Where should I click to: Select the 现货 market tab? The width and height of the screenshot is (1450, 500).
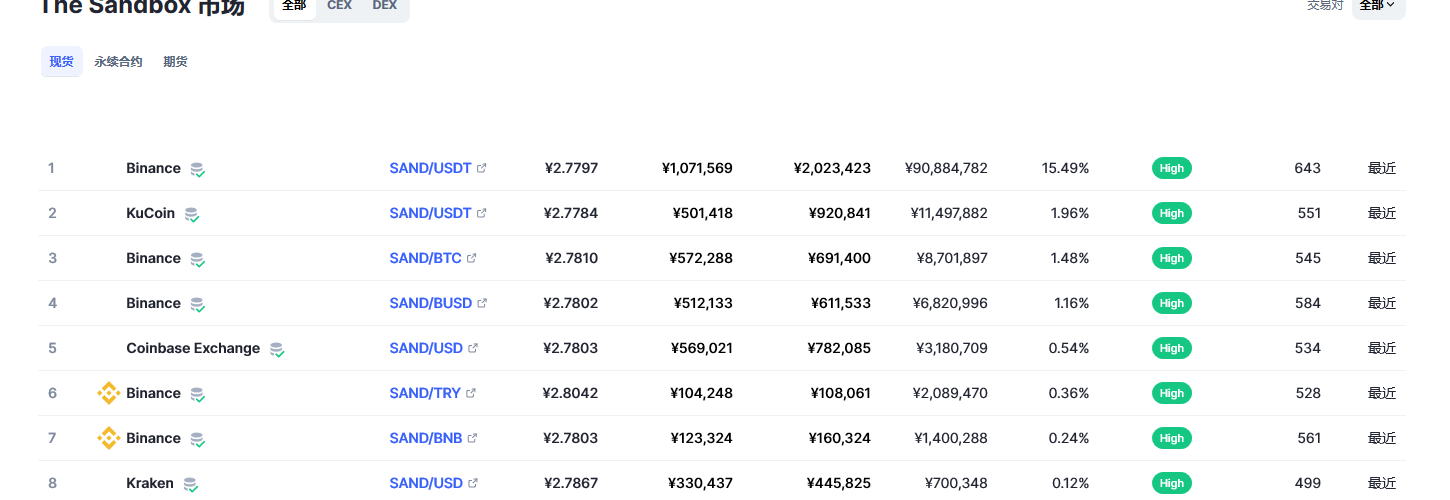(x=62, y=62)
